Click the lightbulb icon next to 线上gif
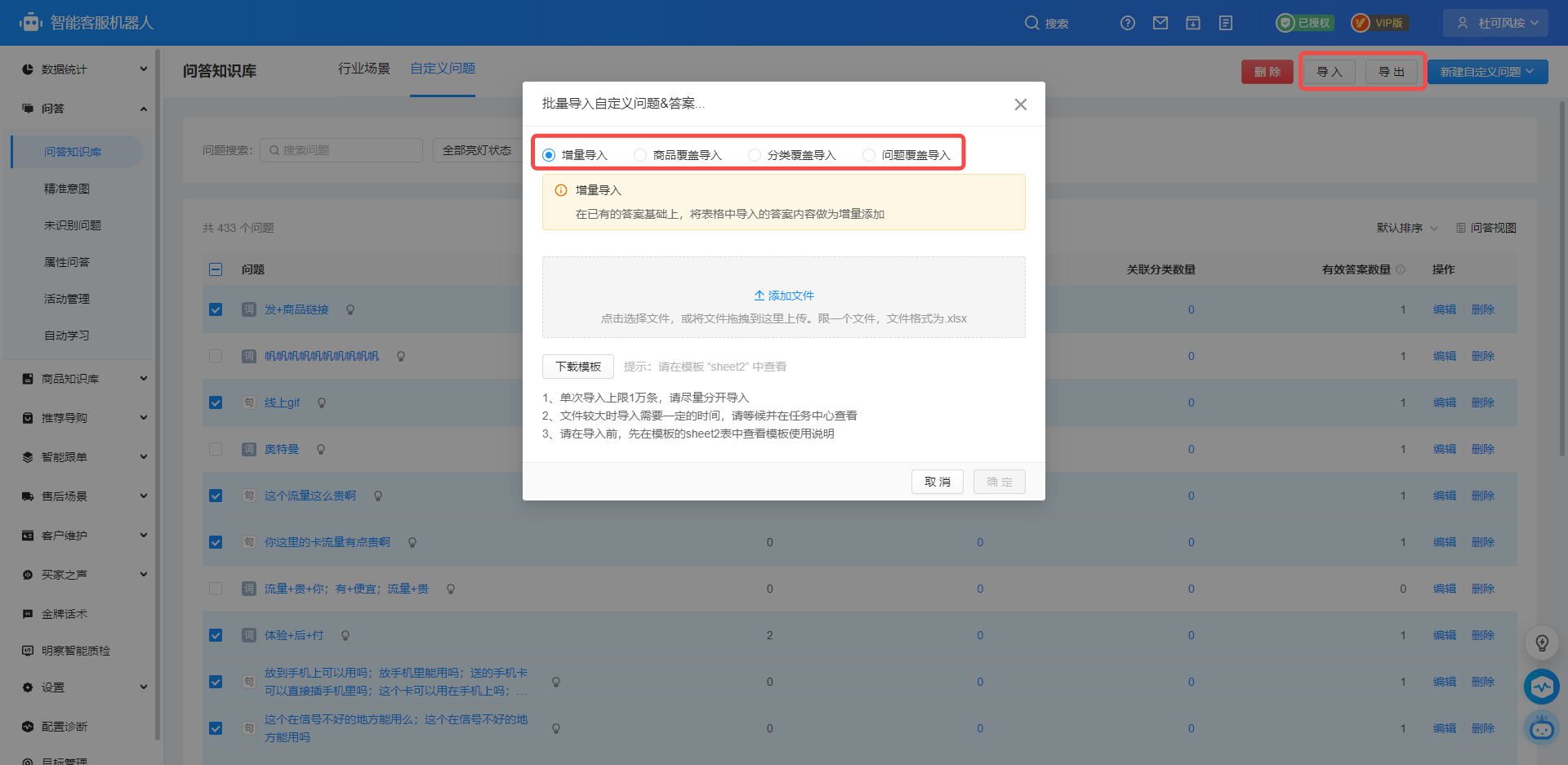The height and width of the screenshot is (765, 1568). pyautogui.click(x=322, y=403)
